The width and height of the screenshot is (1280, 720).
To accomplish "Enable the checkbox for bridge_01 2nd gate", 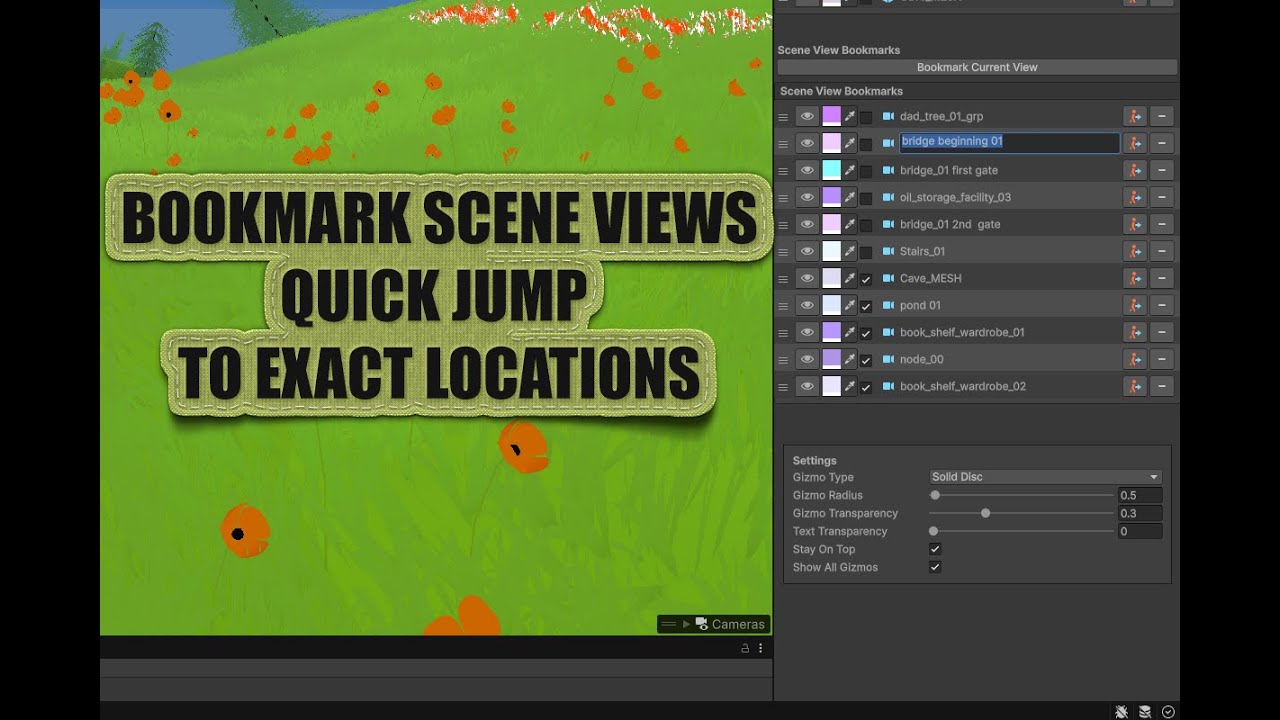I will coord(866,224).
